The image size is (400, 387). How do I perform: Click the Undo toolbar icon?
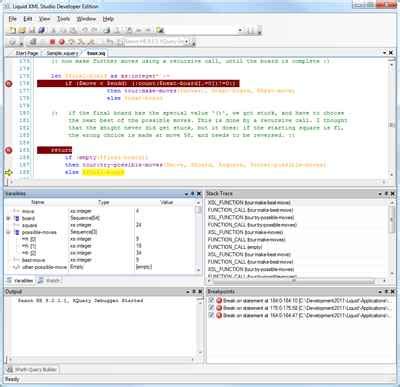pyautogui.click(x=85, y=30)
